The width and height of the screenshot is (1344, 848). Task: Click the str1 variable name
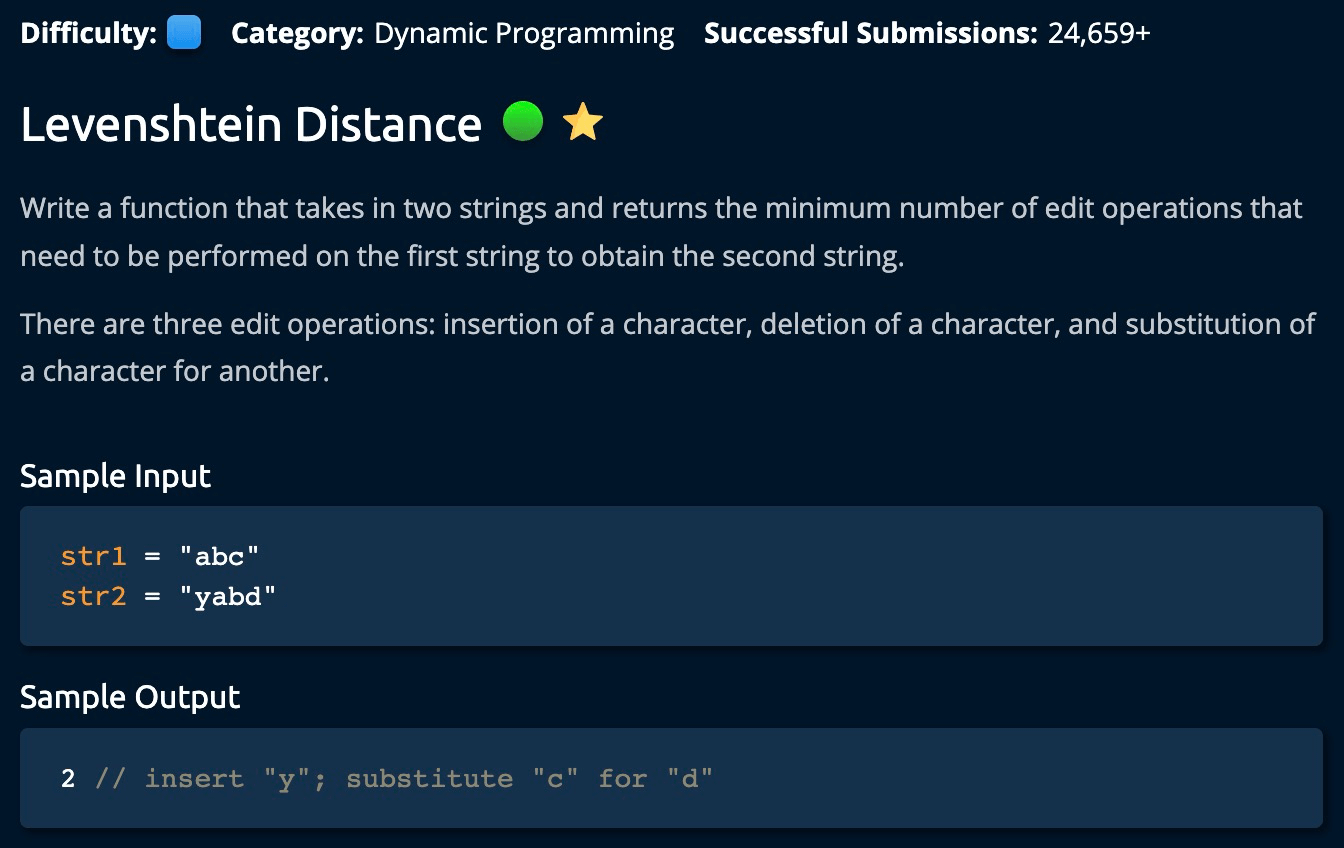tap(93, 556)
